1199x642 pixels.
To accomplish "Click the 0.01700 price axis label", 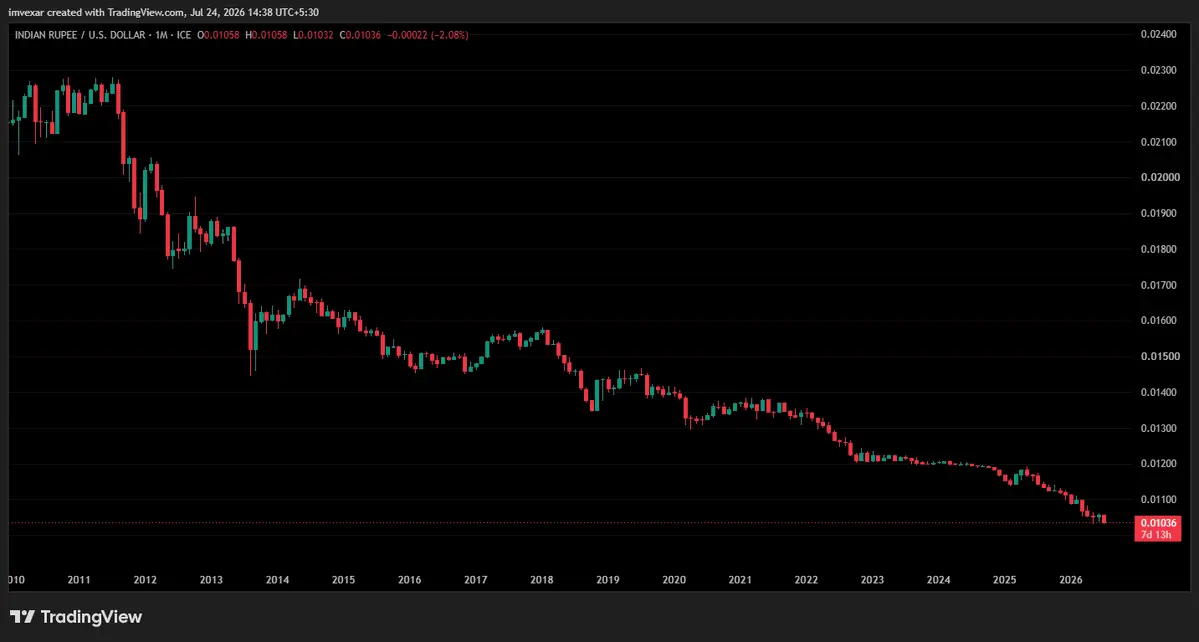I will click(1158, 285).
